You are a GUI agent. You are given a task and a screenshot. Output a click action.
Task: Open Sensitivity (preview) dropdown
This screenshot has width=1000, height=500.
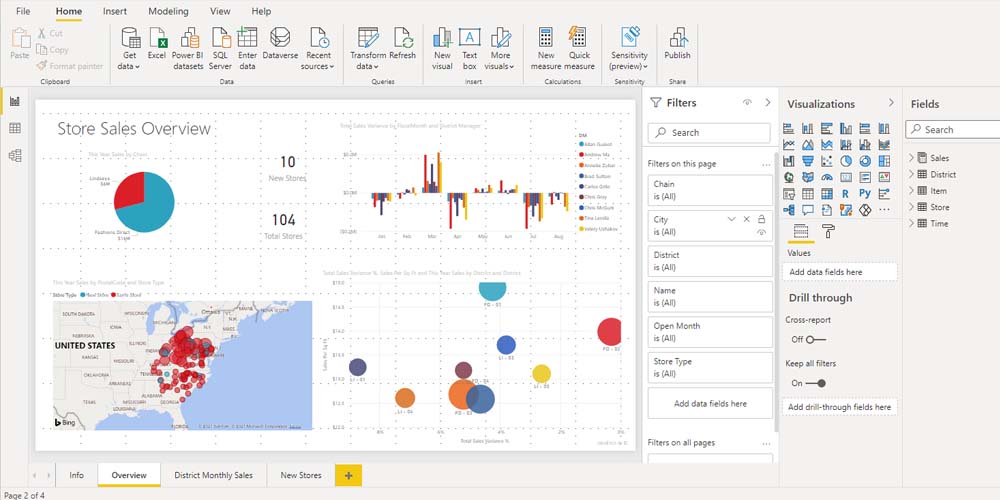pyautogui.click(x=629, y=48)
